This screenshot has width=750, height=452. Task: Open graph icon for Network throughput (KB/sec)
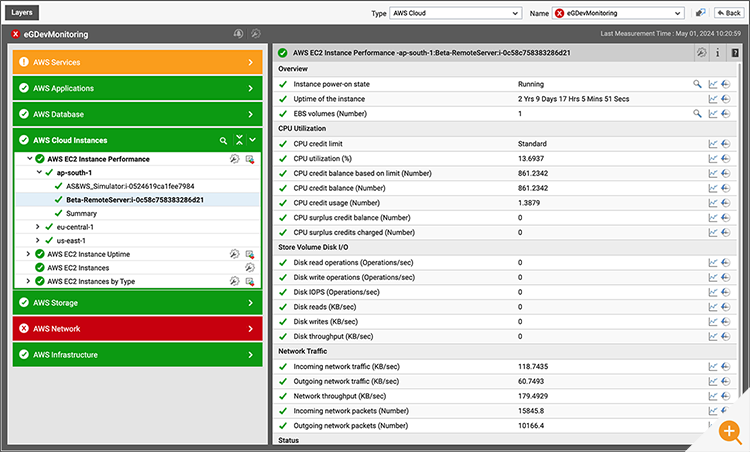point(713,396)
